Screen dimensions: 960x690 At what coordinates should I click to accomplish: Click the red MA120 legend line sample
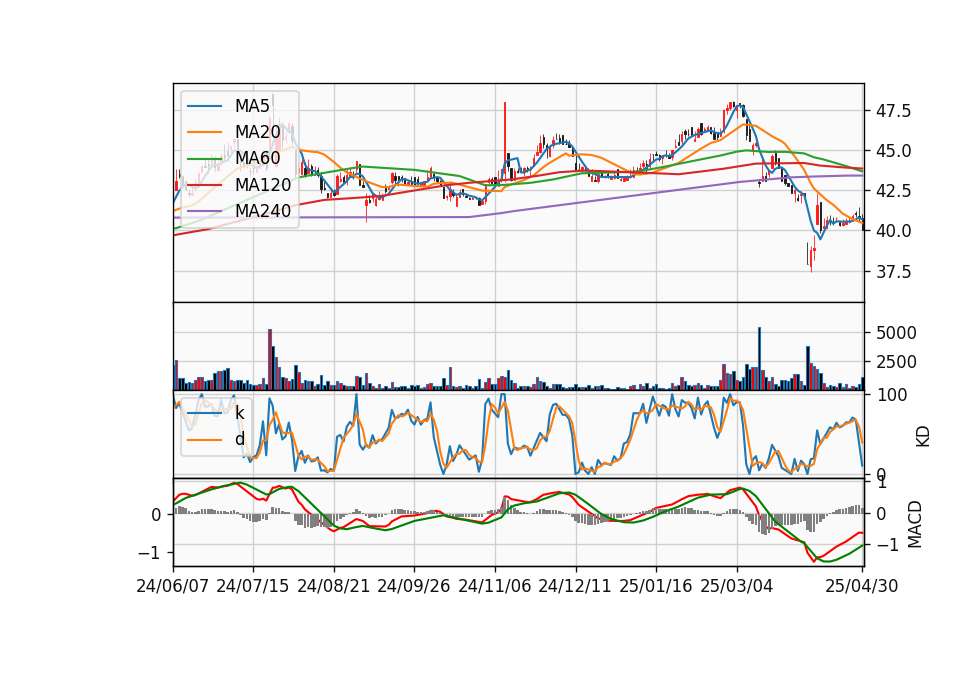point(204,185)
